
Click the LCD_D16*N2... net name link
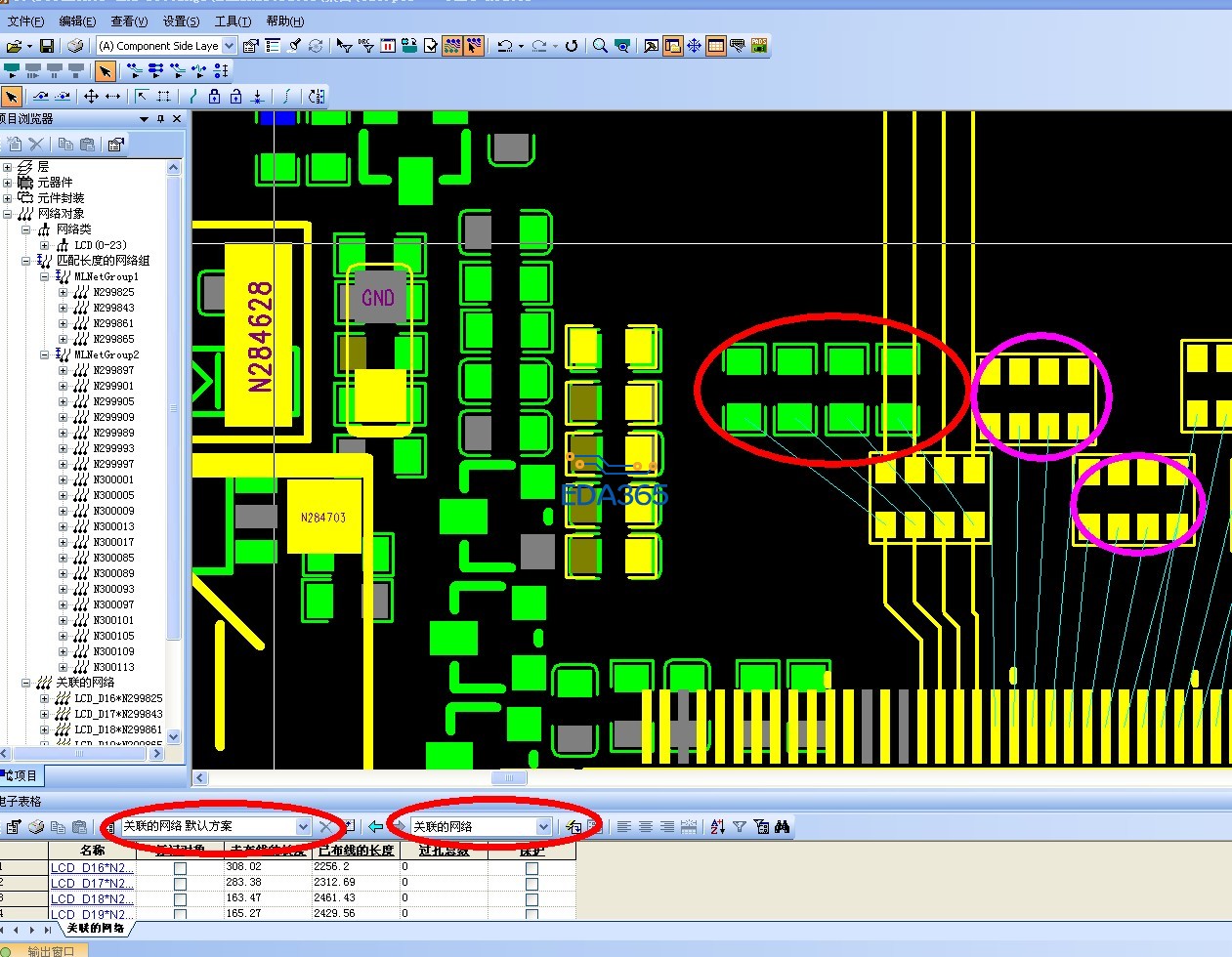[92, 867]
